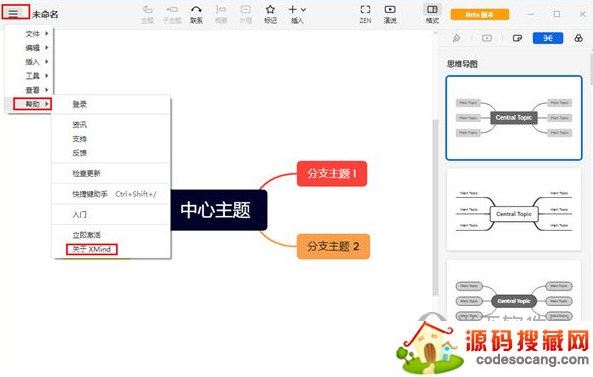Pick the white outlined Central Topic thumbnail
The image size is (593, 377).
pos(514,209)
